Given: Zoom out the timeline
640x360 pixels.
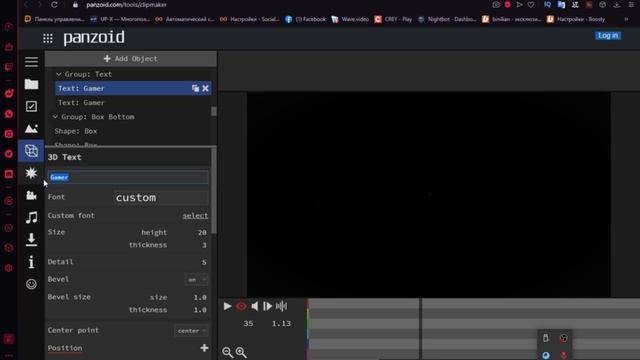Looking at the screenshot, I should click(227, 352).
